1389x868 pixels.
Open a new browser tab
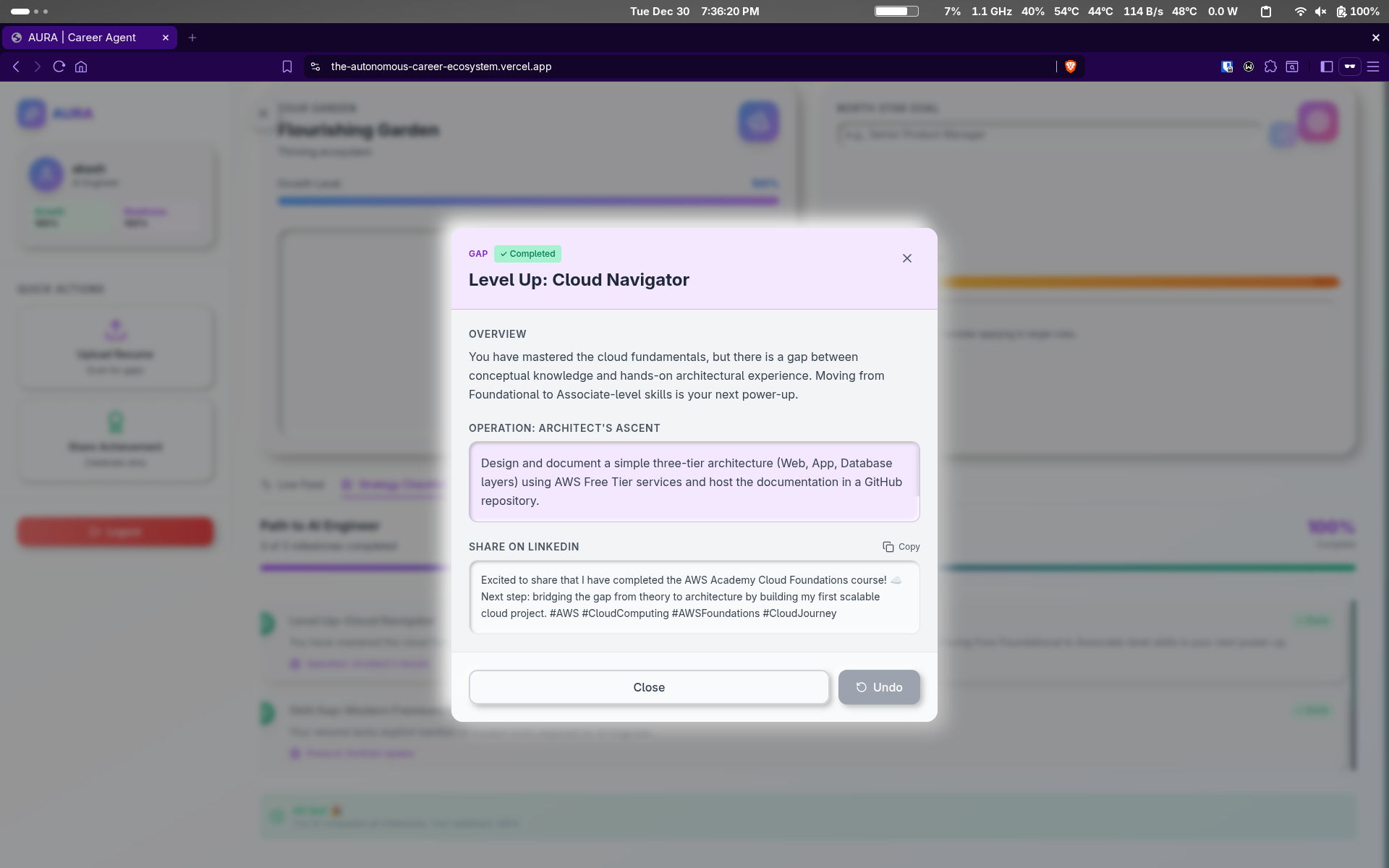[192, 38]
